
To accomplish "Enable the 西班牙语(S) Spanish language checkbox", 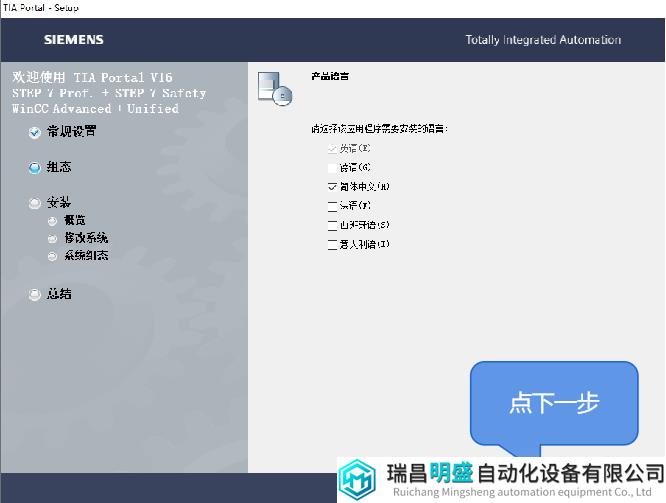I will coord(332,225).
